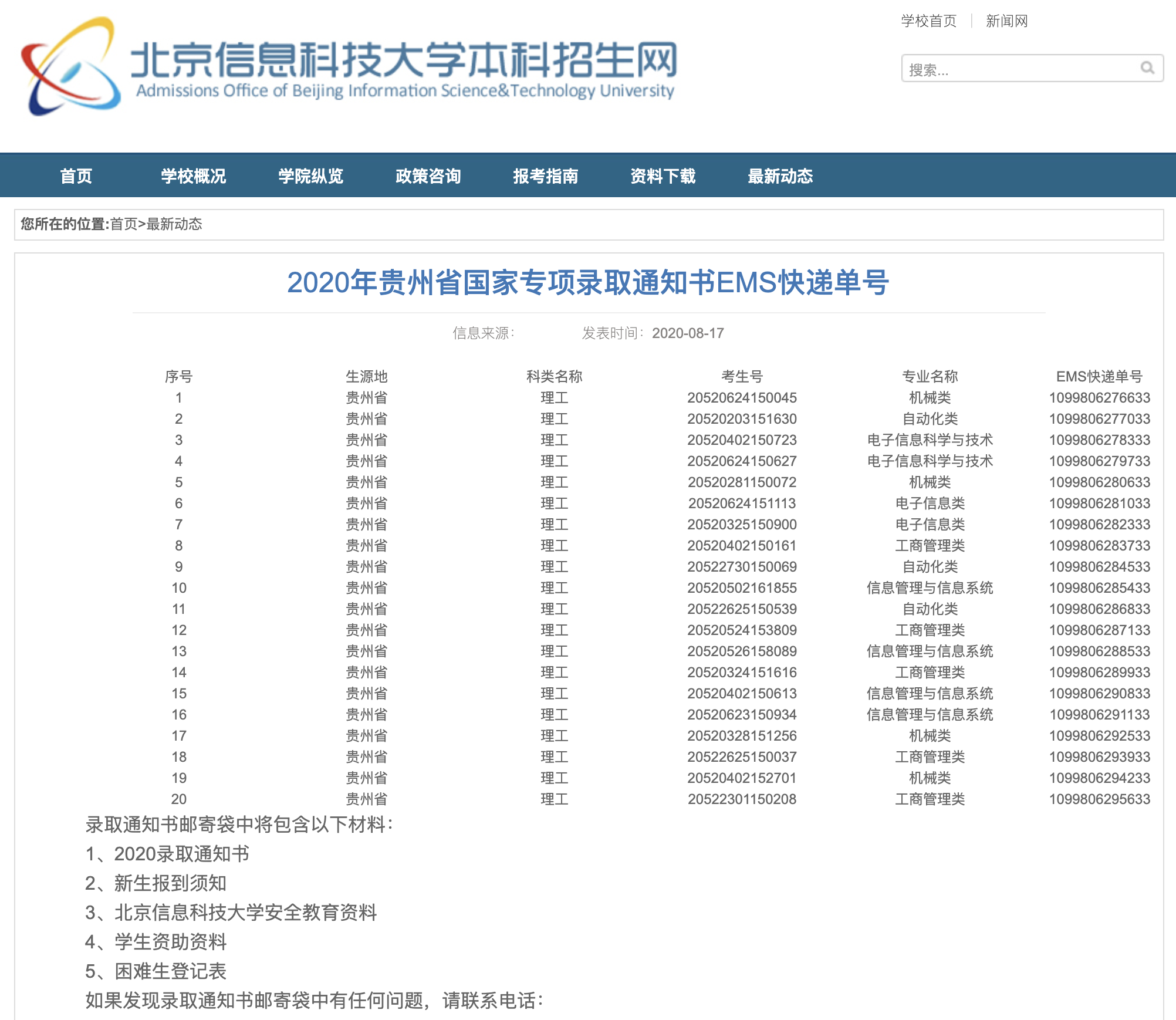Click the site title 北京信息科技大学本科招生网
Screen dimensions: 1176x1020
pyautogui.click(x=404, y=59)
